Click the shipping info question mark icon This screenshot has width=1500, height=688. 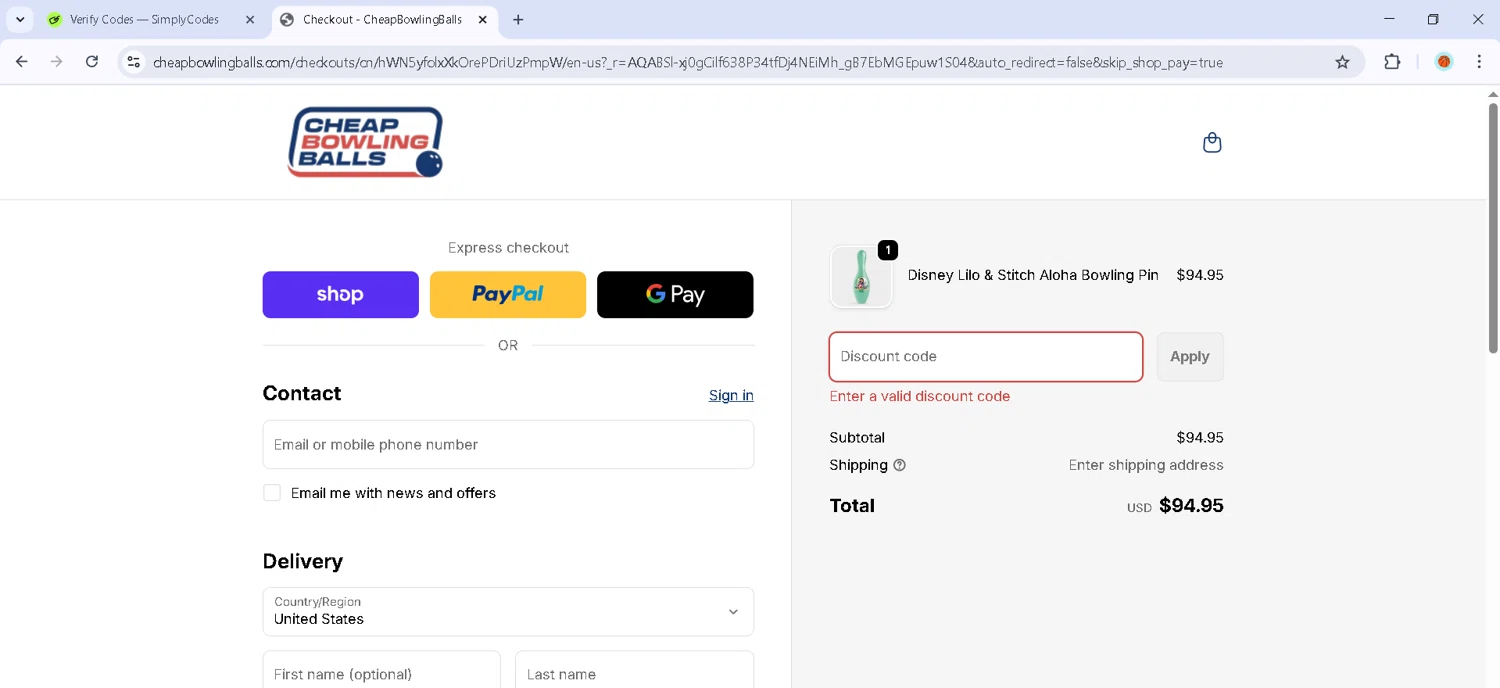[899, 465]
